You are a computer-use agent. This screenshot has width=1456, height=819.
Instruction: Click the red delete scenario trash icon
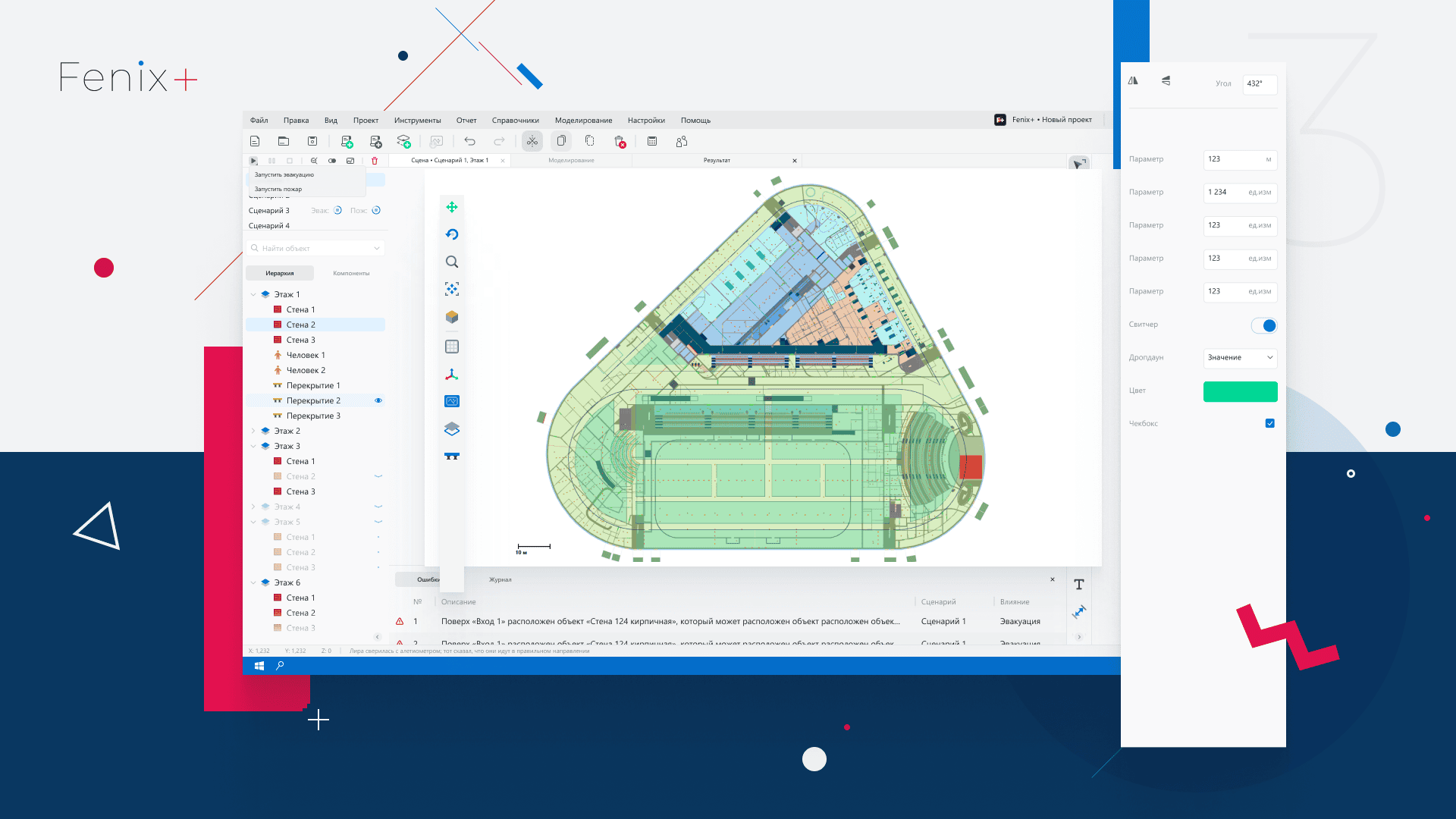pos(375,161)
